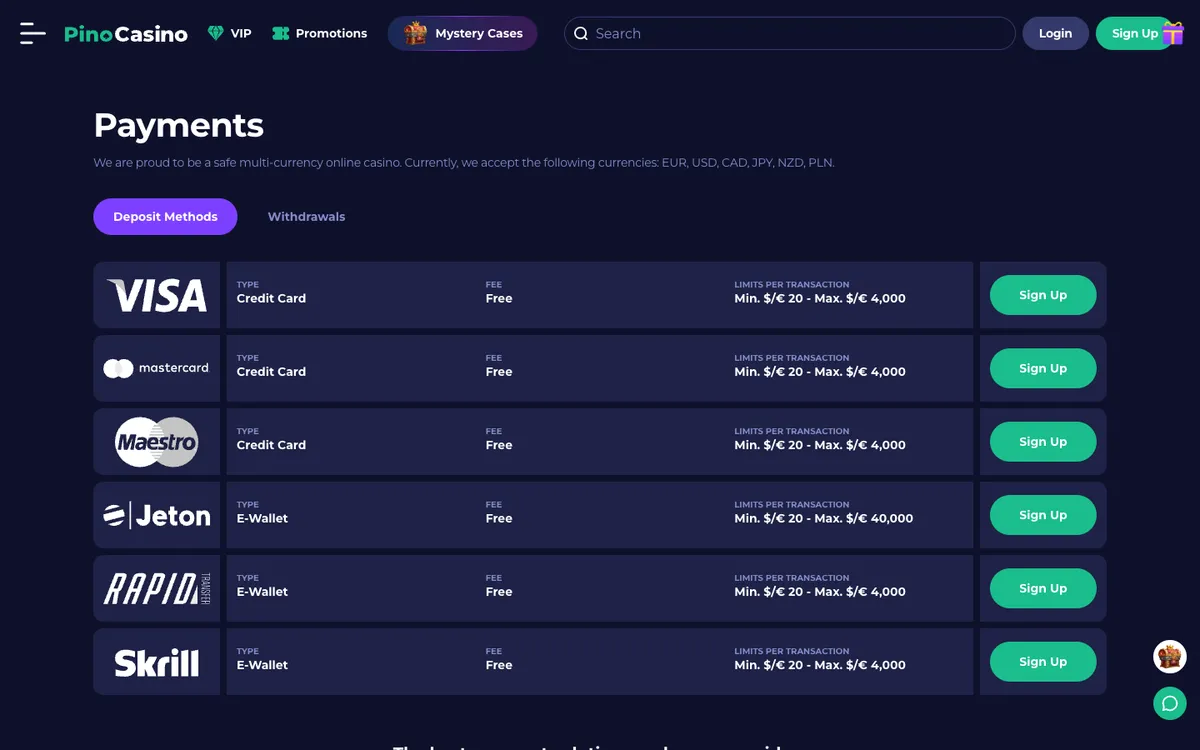Click the Free fee in Skrill row
This screenshot has width=1200, height=750.
coord(499,665)
